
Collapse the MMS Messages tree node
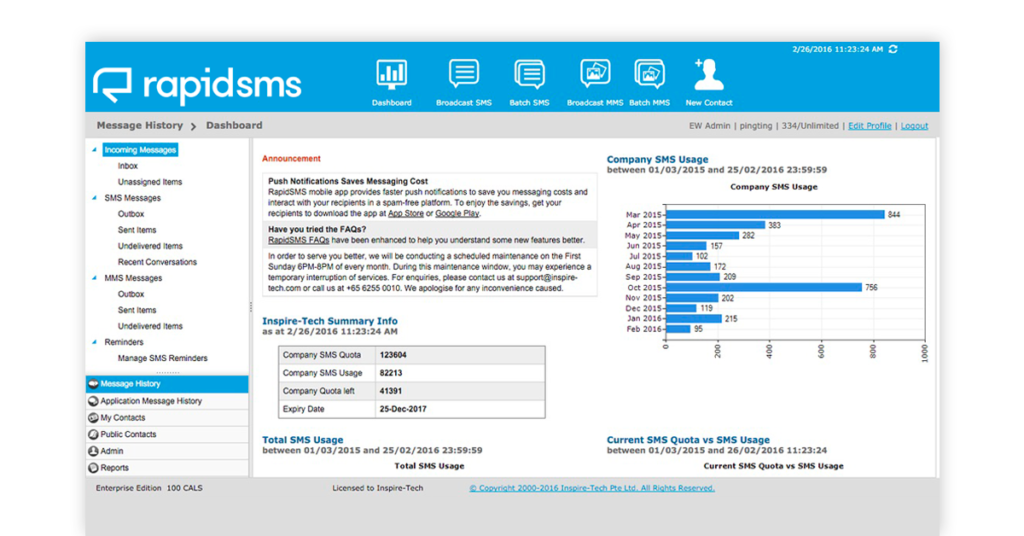tap(95, 278)
